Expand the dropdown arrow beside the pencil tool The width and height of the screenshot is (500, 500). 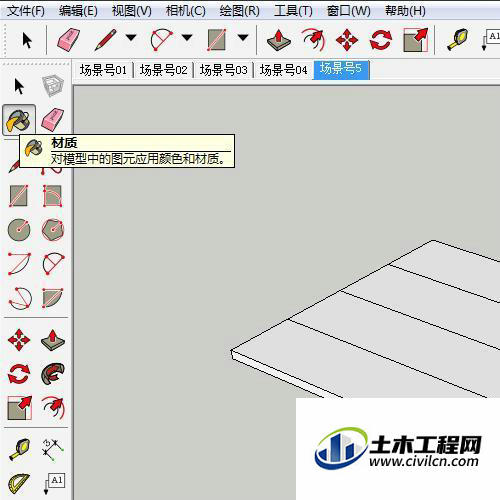131,37
